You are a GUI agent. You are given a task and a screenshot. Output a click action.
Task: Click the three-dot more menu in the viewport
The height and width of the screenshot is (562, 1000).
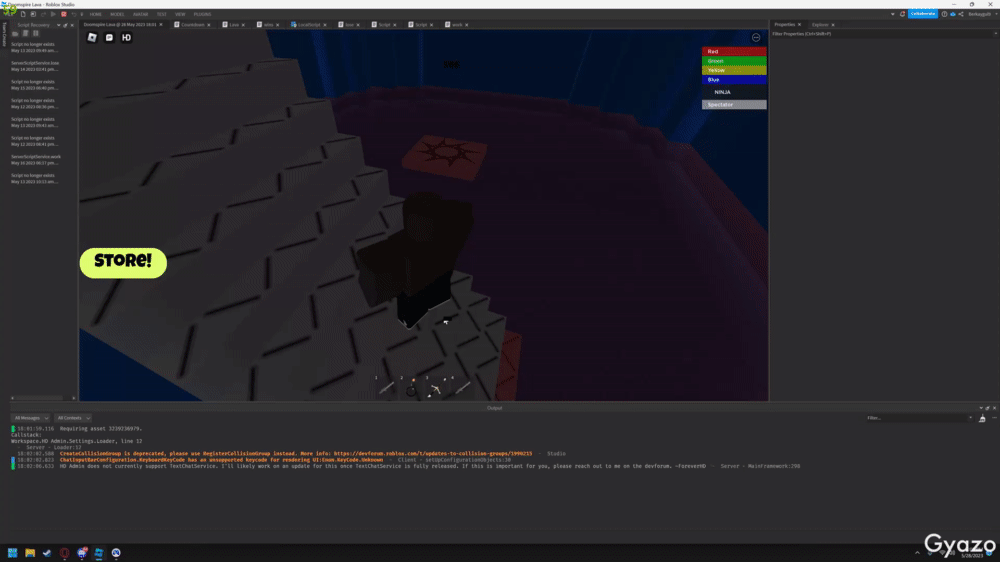(x=756, y=38)
